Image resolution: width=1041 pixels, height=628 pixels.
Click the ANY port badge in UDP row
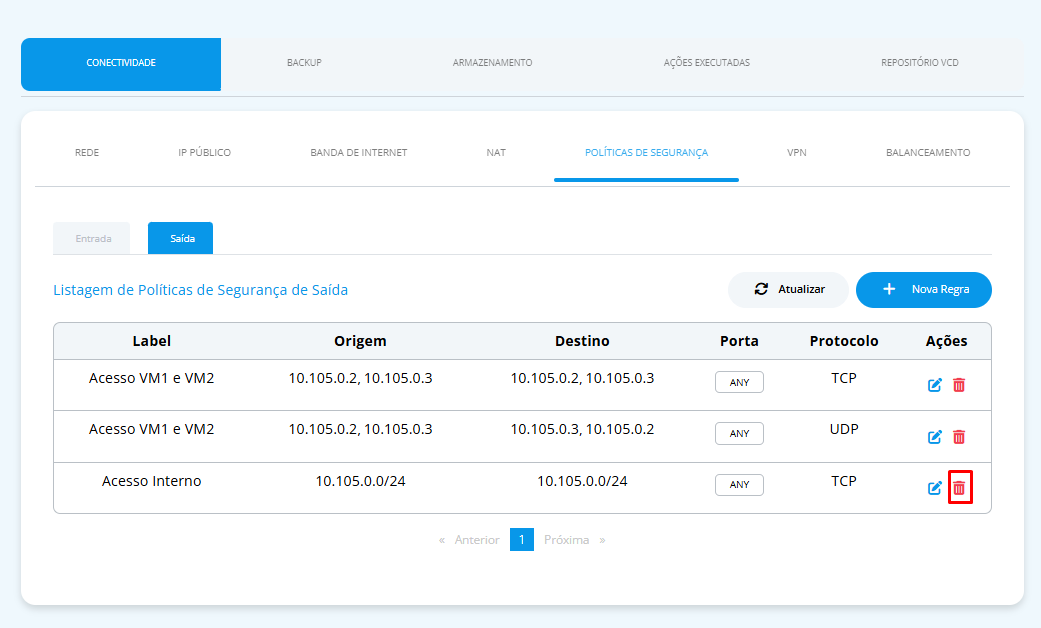coord(739,433)
